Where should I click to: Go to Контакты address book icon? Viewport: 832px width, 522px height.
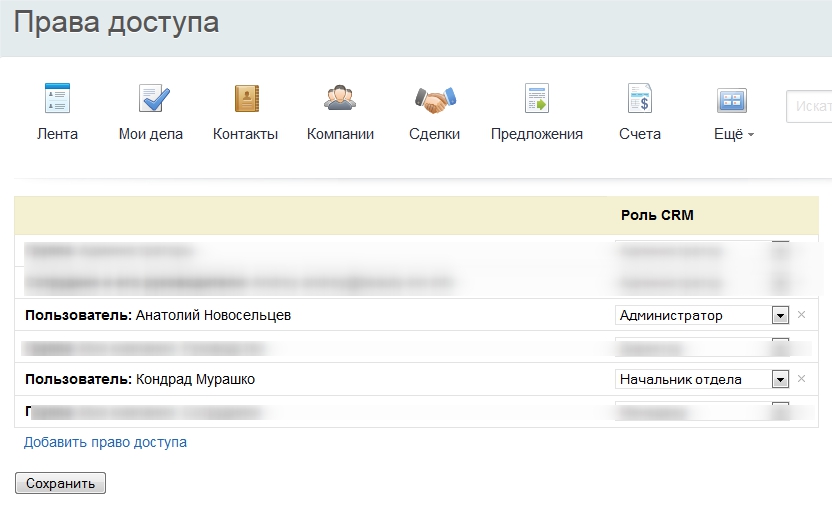[x=245, y=99]
